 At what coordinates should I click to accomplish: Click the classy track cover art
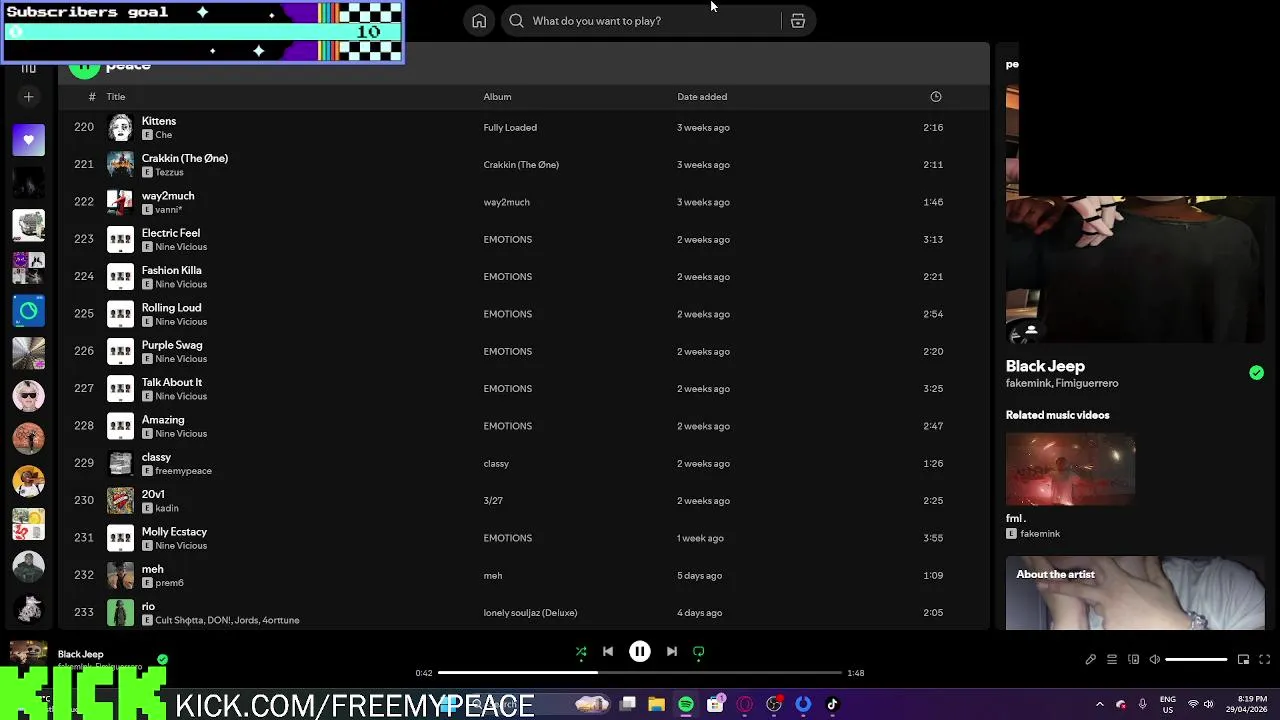[x=120, y=464]
